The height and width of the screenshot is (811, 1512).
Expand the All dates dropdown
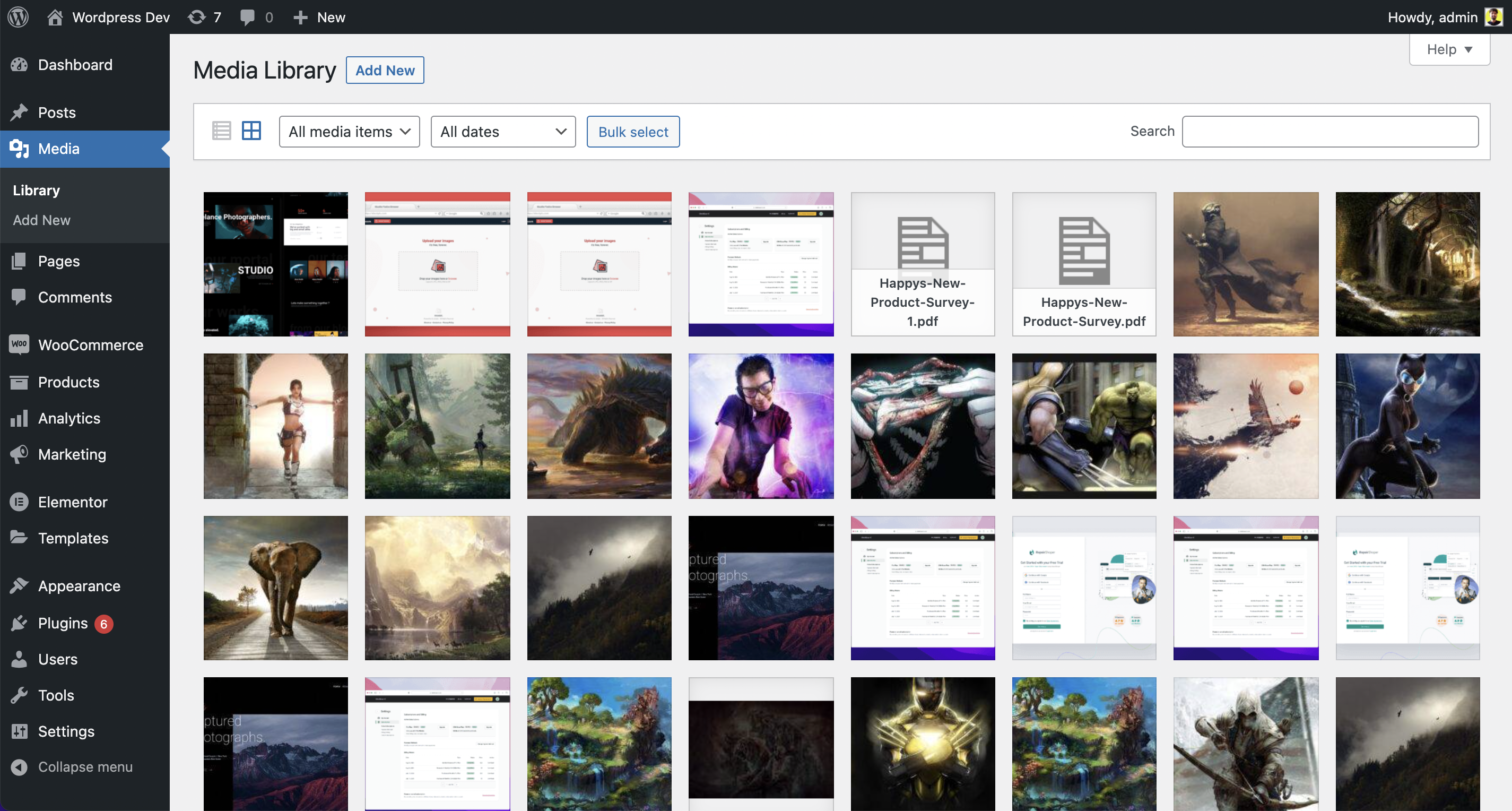tap(503, 132)
